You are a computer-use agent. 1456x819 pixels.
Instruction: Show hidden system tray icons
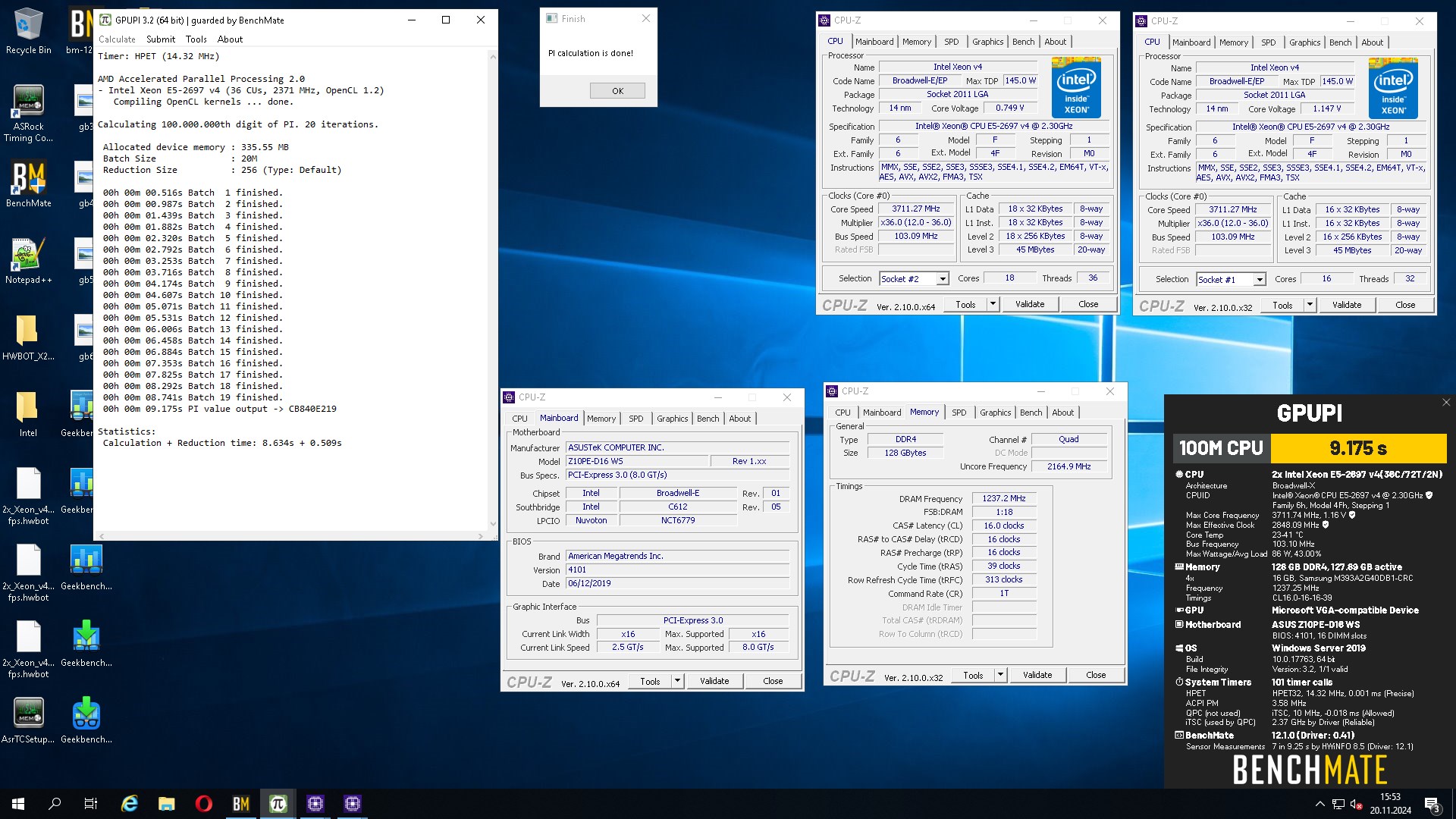point(1319,805)
